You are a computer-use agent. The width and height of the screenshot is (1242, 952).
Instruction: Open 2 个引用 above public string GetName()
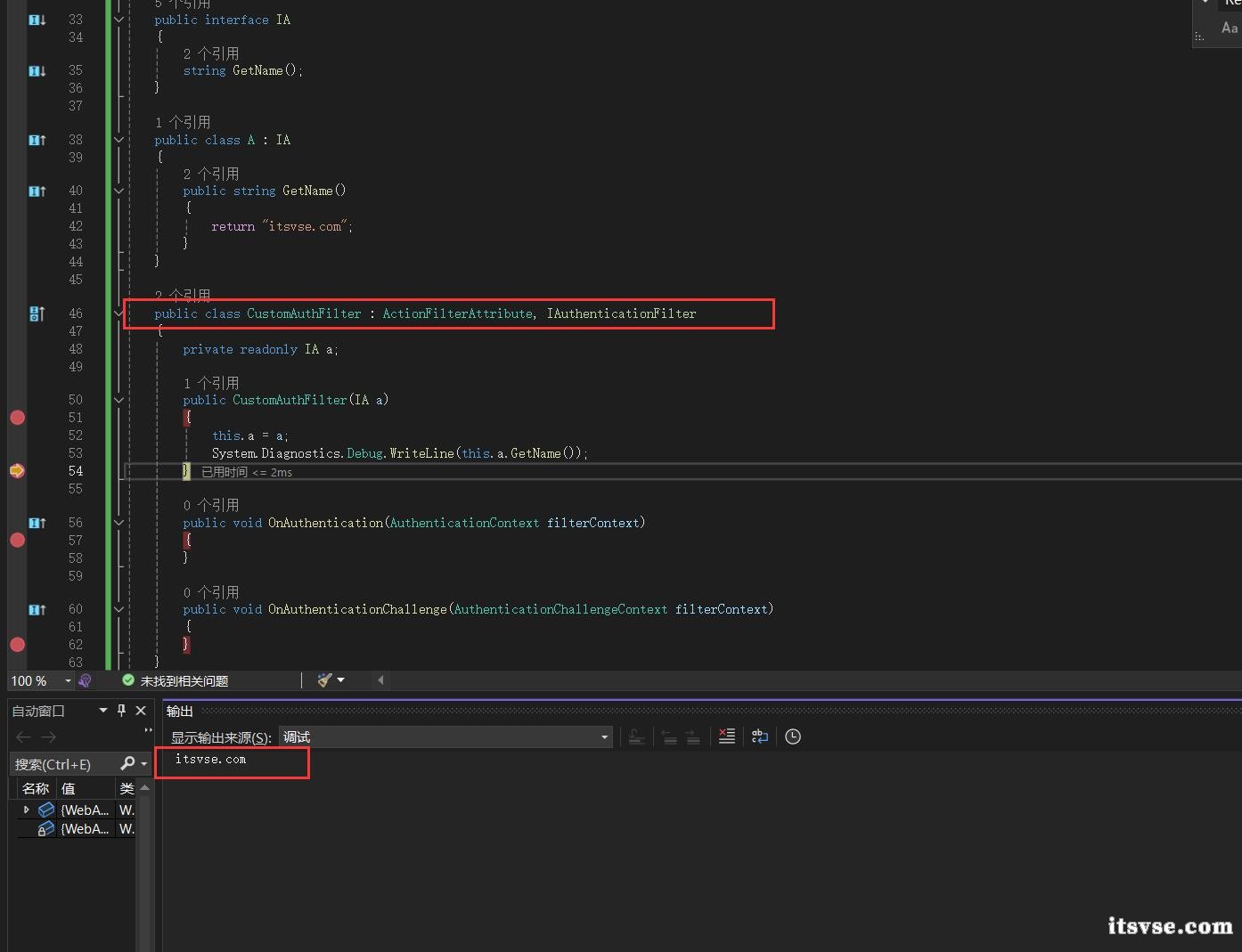tap(211, 174)
